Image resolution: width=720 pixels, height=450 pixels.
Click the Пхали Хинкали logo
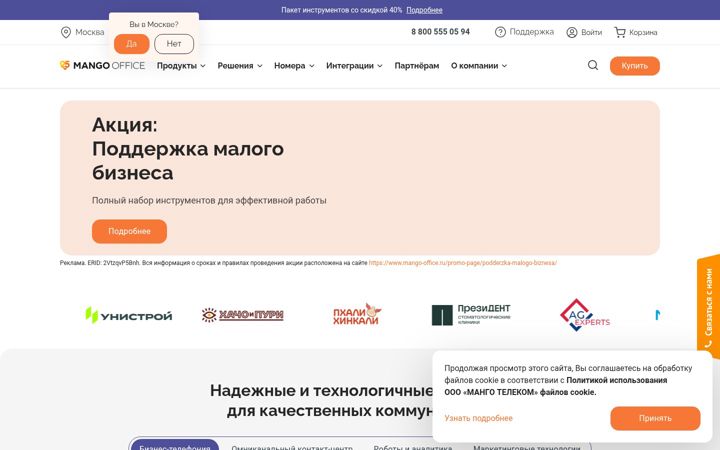click(x=357, y=314)
